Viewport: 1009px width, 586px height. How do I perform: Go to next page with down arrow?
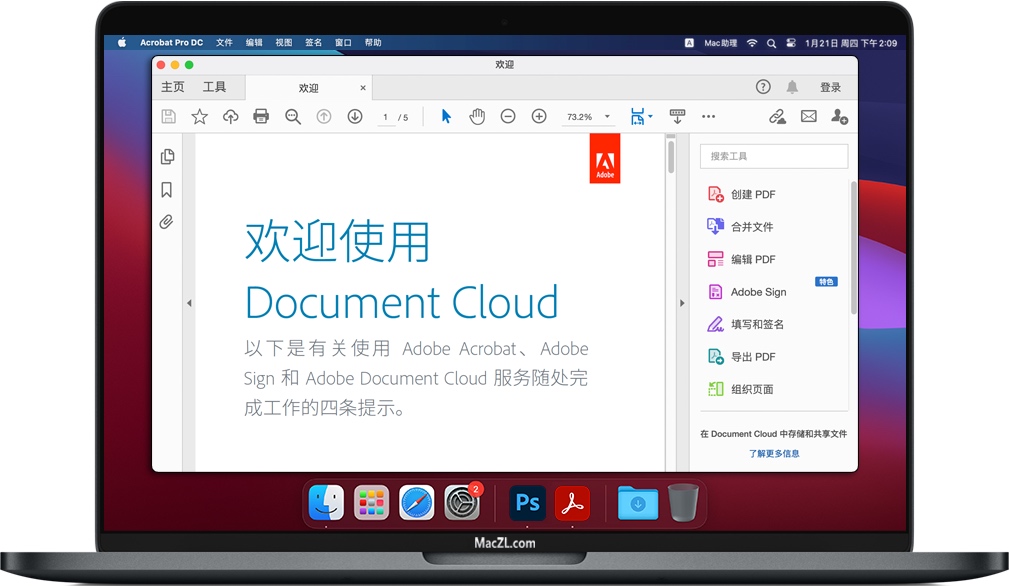click(354, 117)
